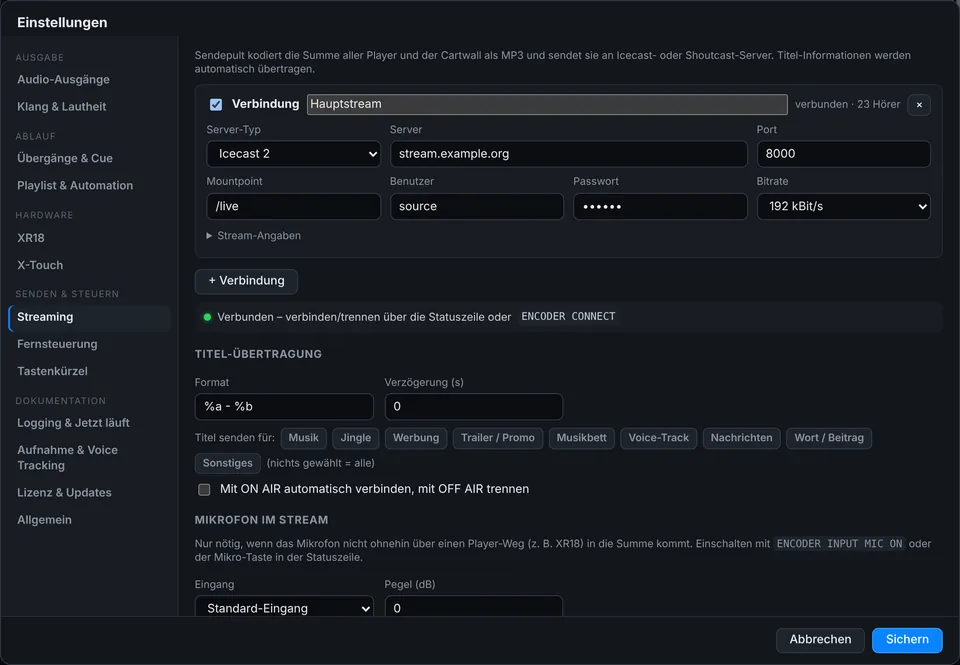The image size is (960, 665).
Task: Toggle title sending for Sonstiges
Action: (x=228, y=463)
